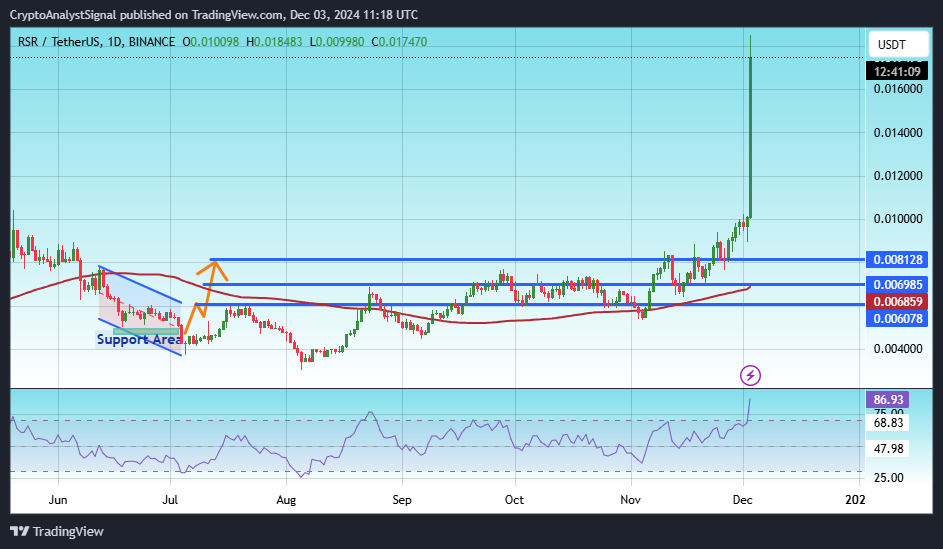Click the 0.014000 price axis label

coord(898,132)
